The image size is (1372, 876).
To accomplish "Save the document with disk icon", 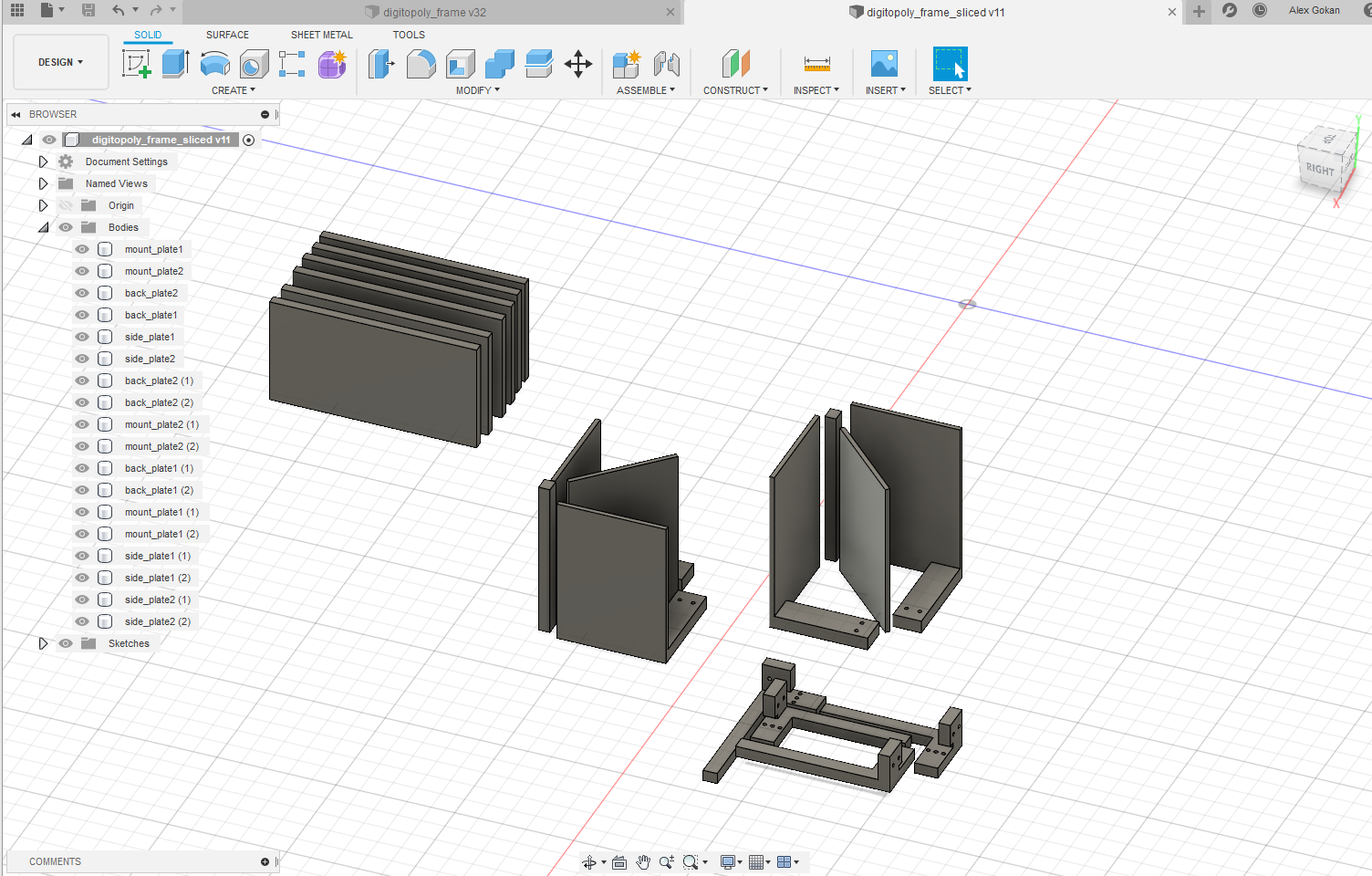I will [88, 11].
